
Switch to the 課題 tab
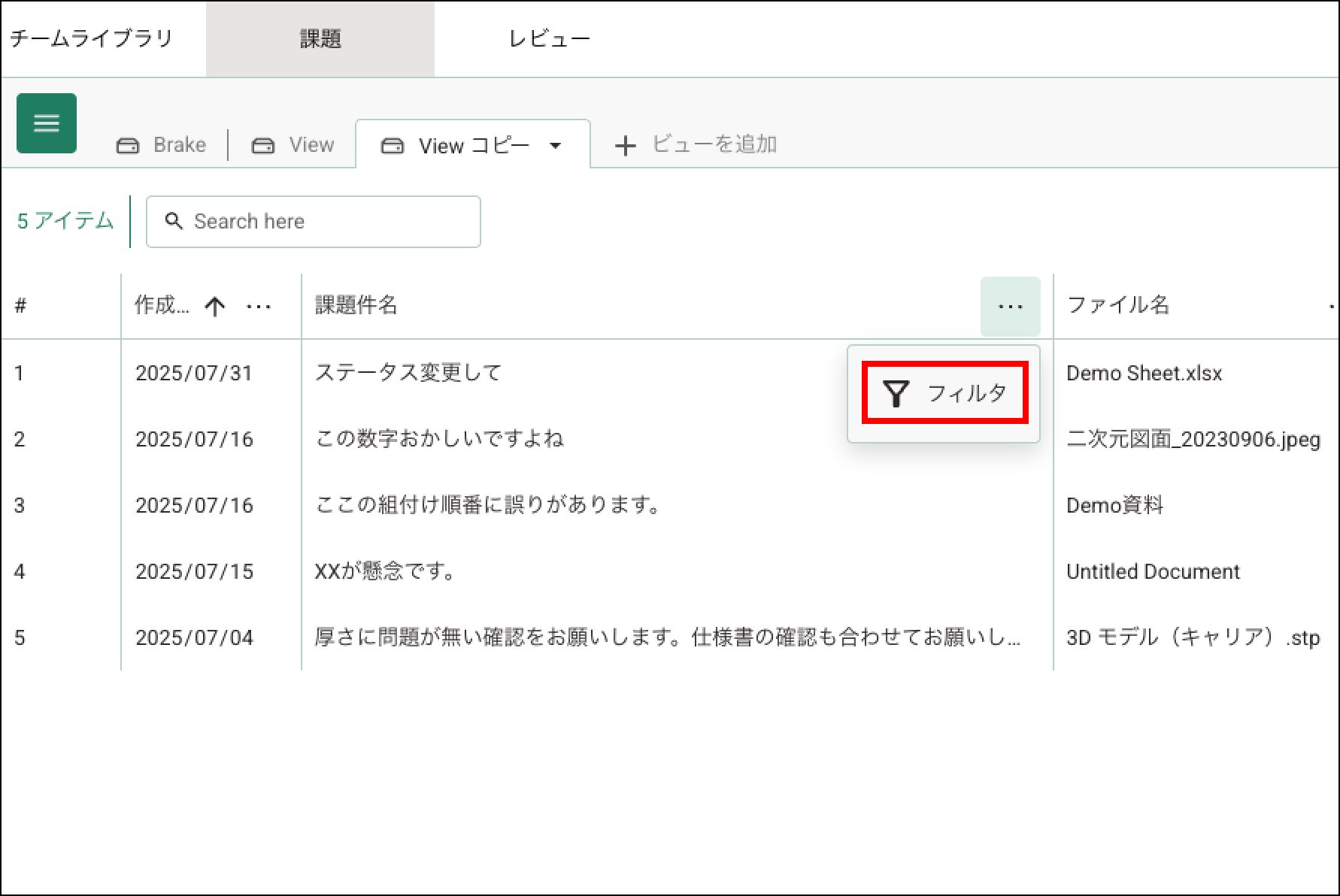point(320,39)
